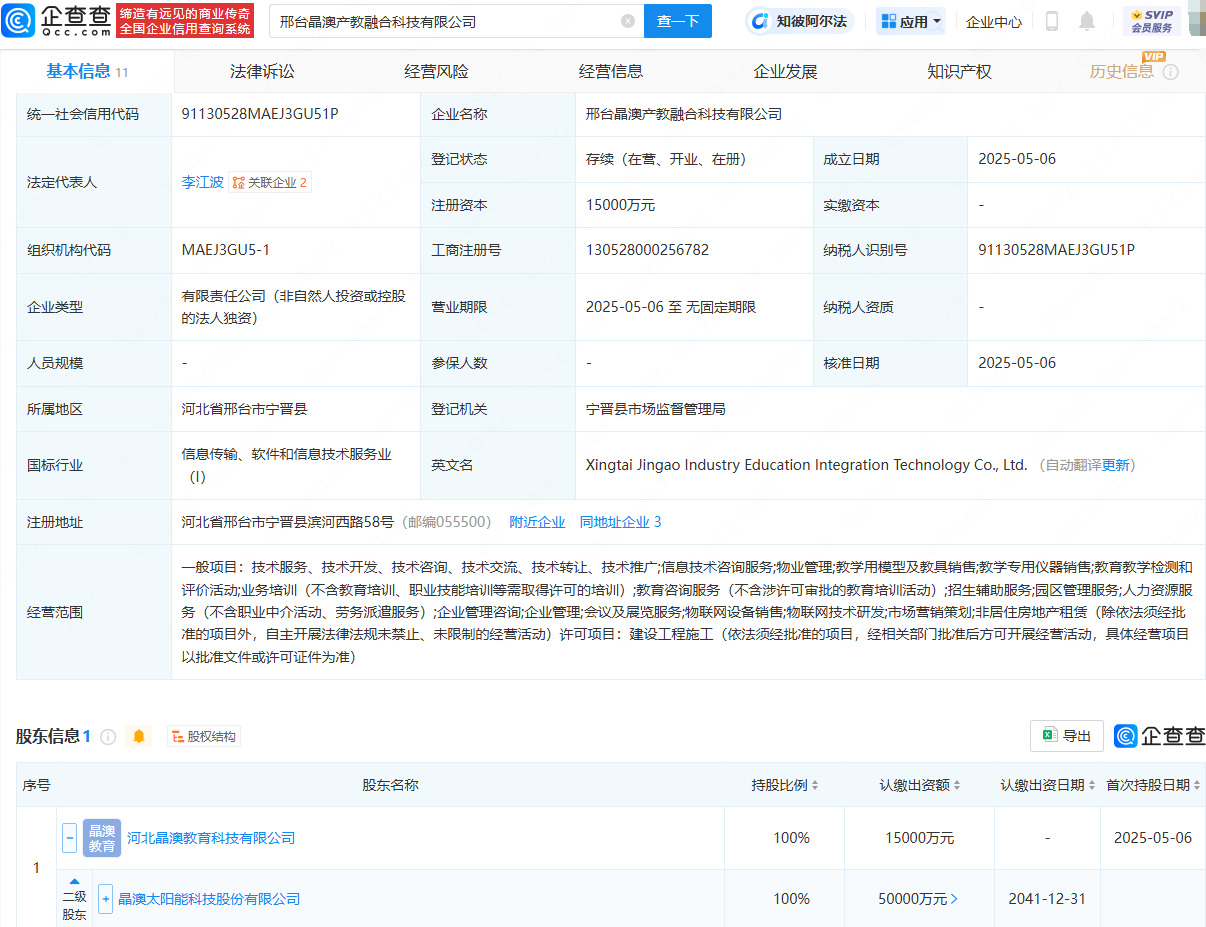Switch to 经营信息 tab
1206x927 pixels.
click(611, 71)
